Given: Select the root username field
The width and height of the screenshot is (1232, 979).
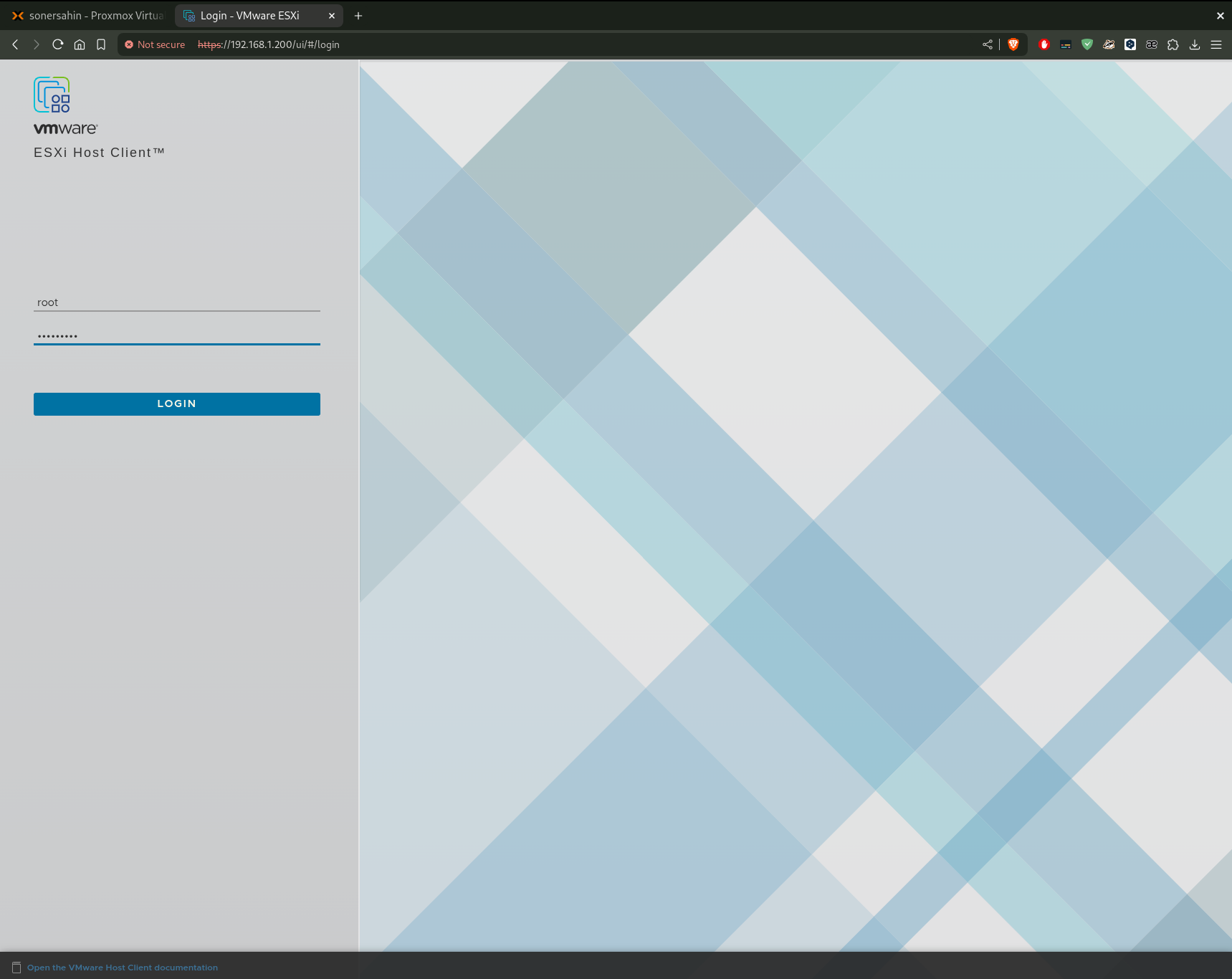Looking at the screenshot, I should point(176,302).
